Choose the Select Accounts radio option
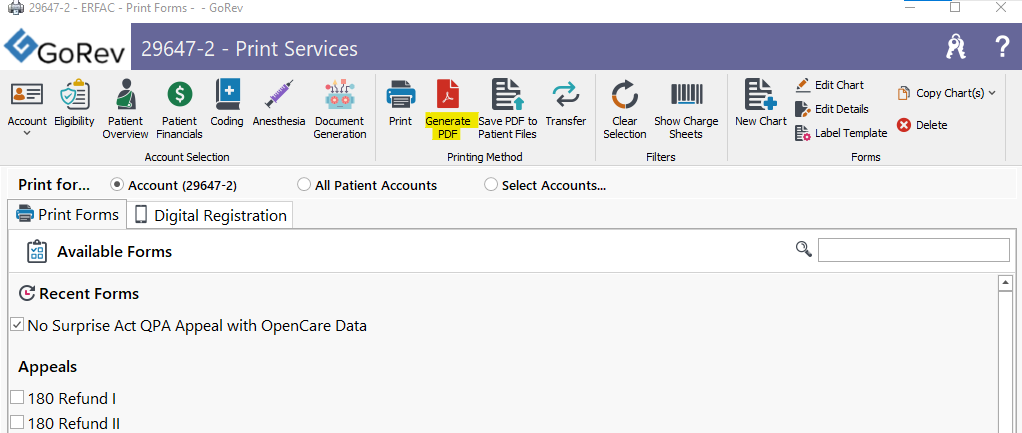The image size is (1022, 433). [491, 185]
